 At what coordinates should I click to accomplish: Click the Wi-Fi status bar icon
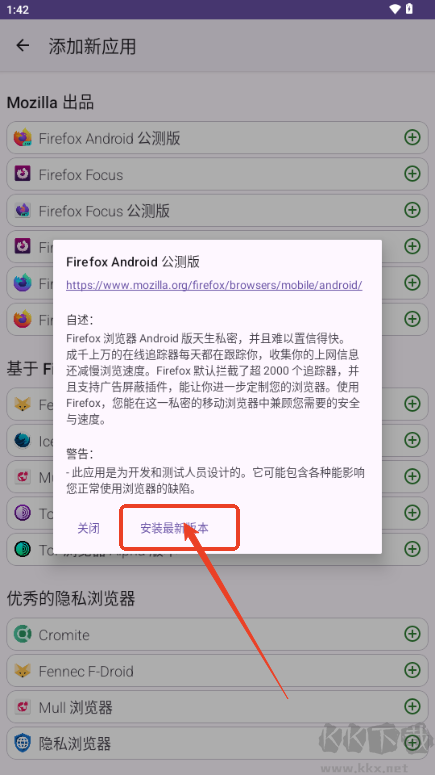(x=394, y=9)
